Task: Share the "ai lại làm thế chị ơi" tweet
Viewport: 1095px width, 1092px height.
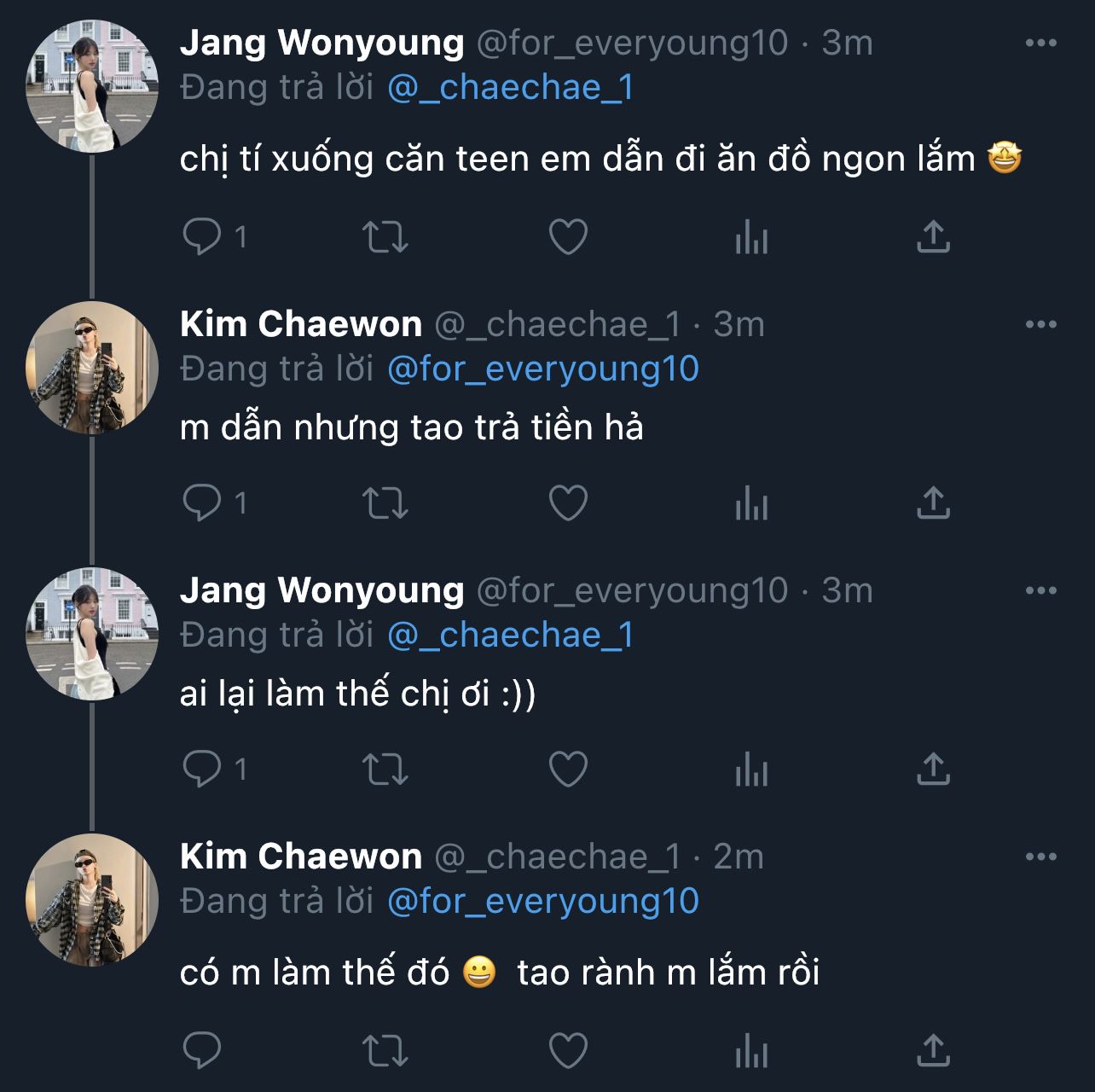Action: [x=933, y=770]
